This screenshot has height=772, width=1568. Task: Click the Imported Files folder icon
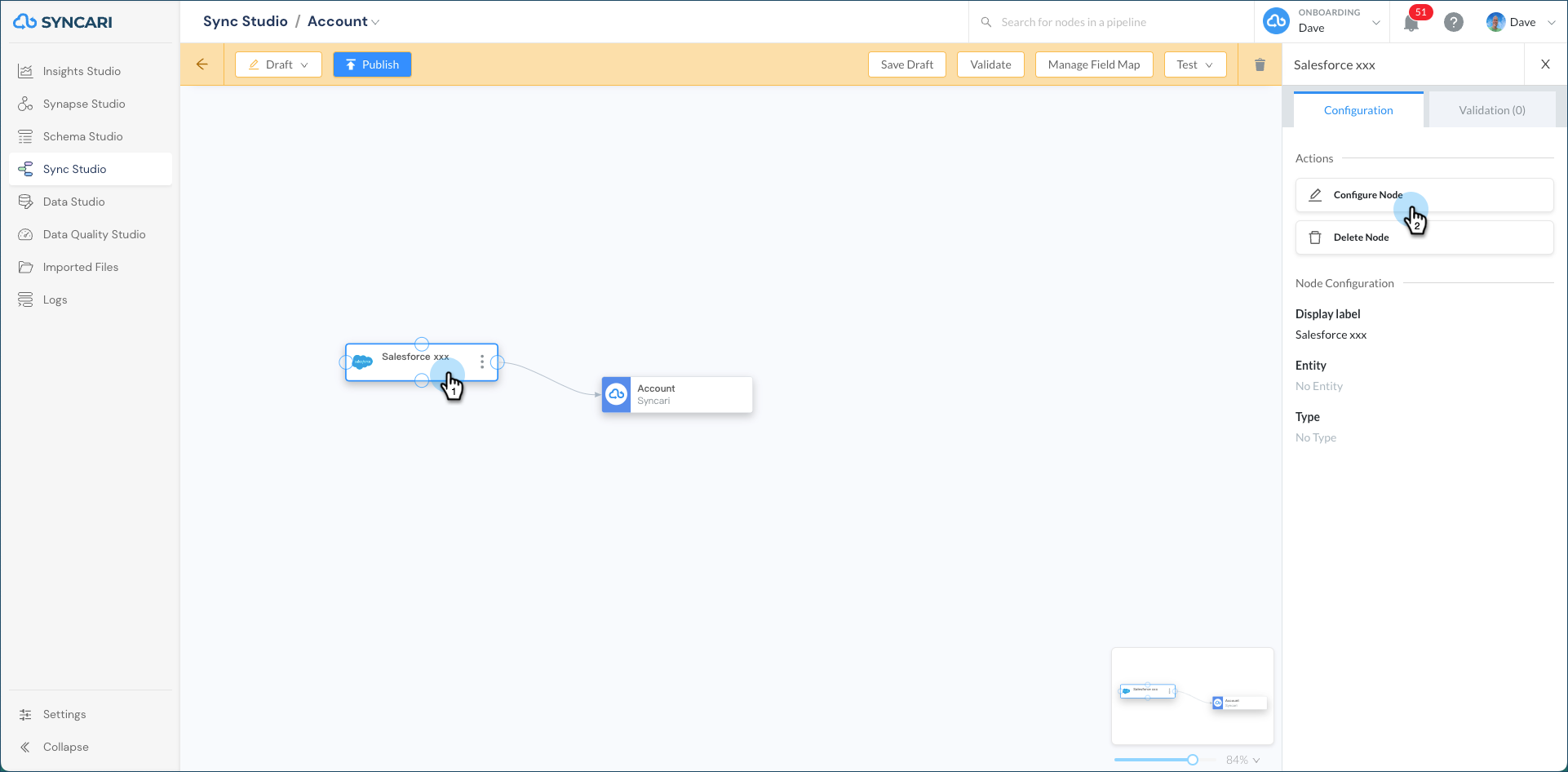click(26, 267)
